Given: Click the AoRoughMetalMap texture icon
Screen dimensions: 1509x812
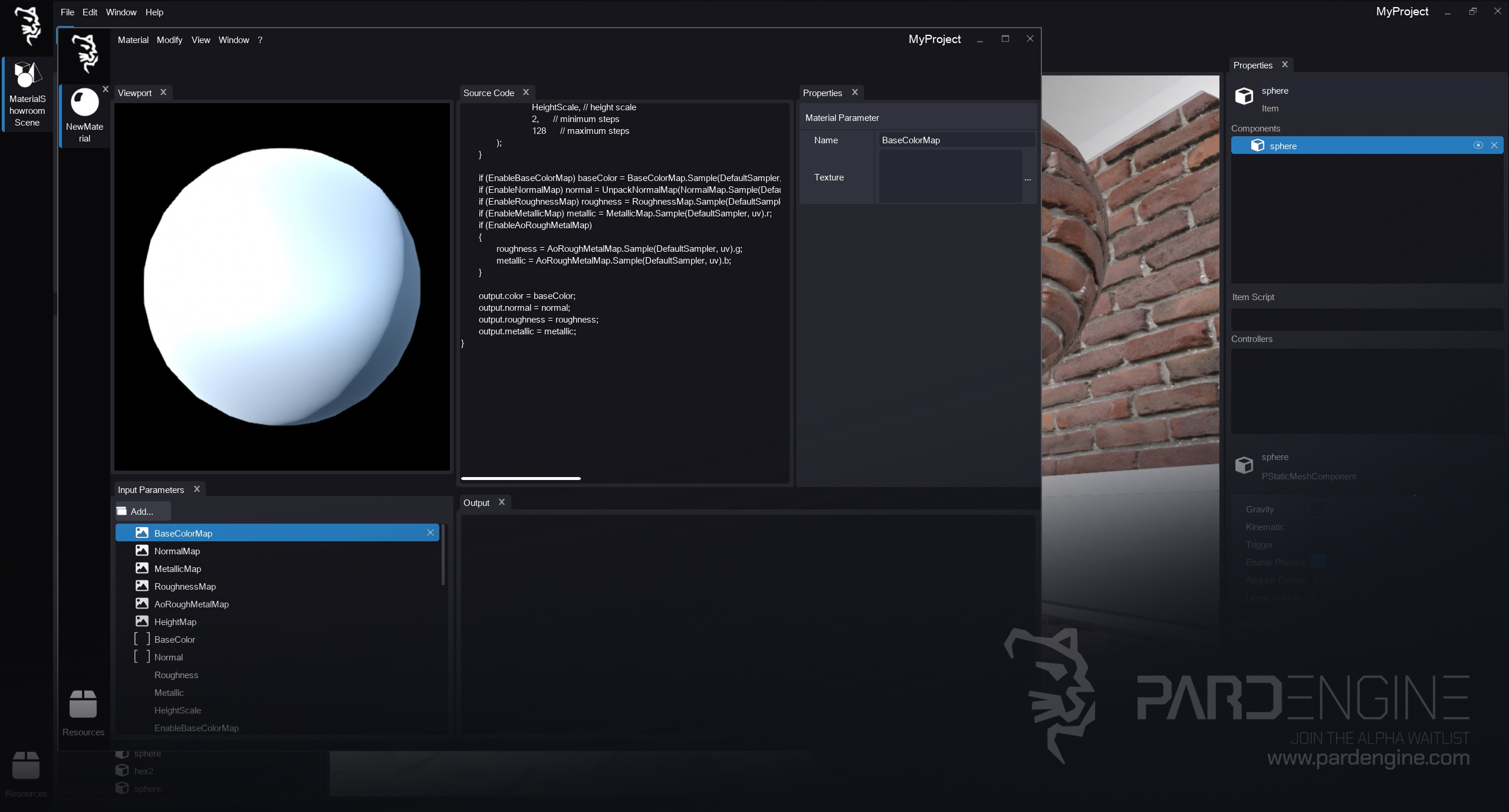Looking at the screenshot, I should pos(142,603).
